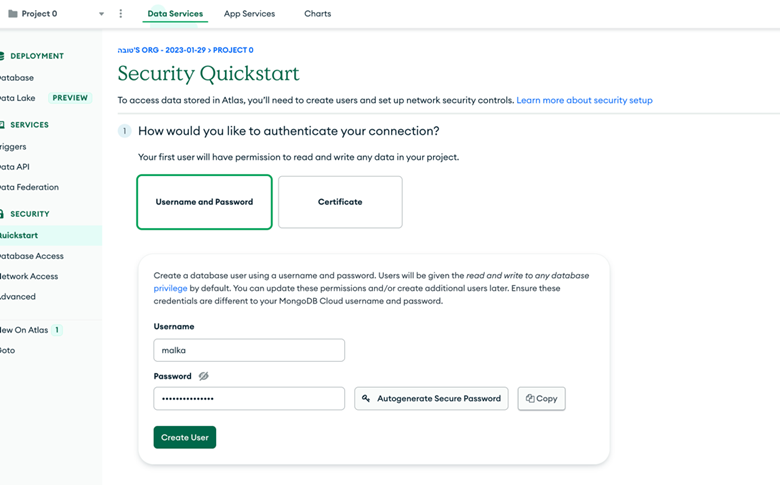Open Network Access in the sidebar
780x485 pixels.
[x=28, y=276]
